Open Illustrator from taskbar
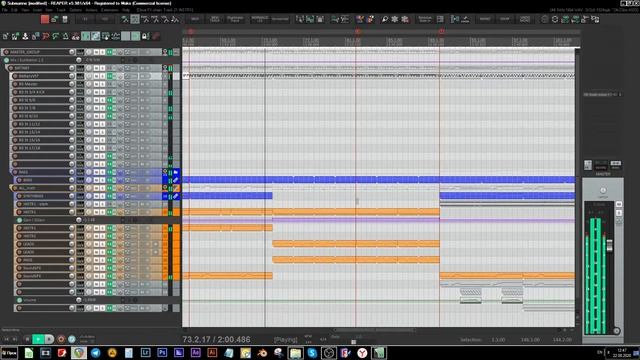Viewport: 640px width, 360px height. (212, 353)
